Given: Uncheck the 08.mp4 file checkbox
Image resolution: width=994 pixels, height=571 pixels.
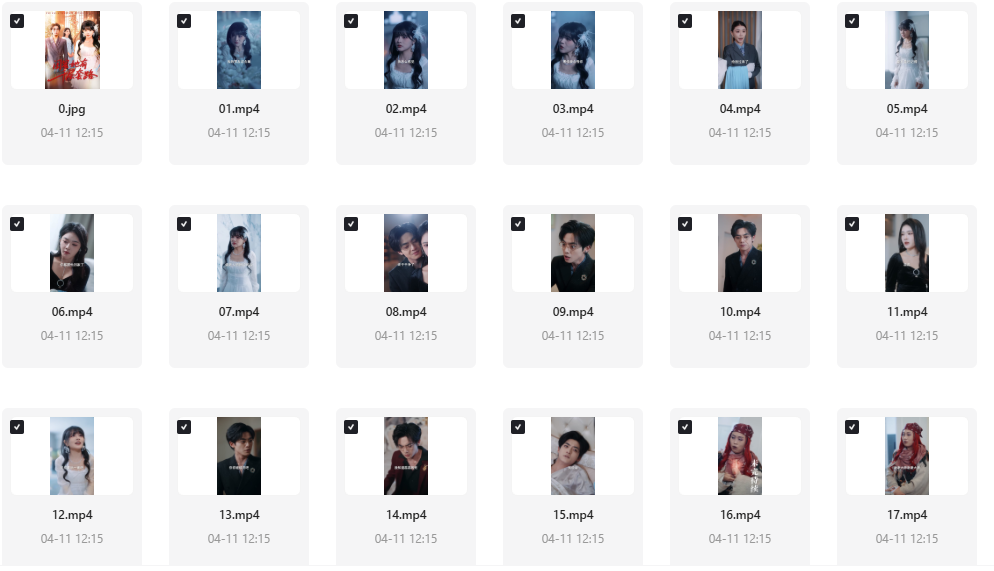Looking at the screenshot, I should click(351, 224).
